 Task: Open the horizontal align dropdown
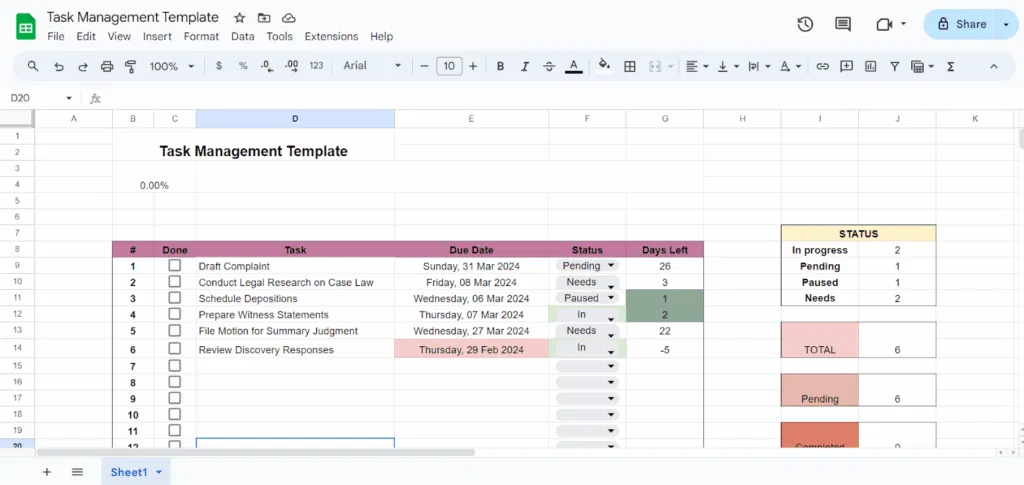pyautogui.click(x=697, y=66)
